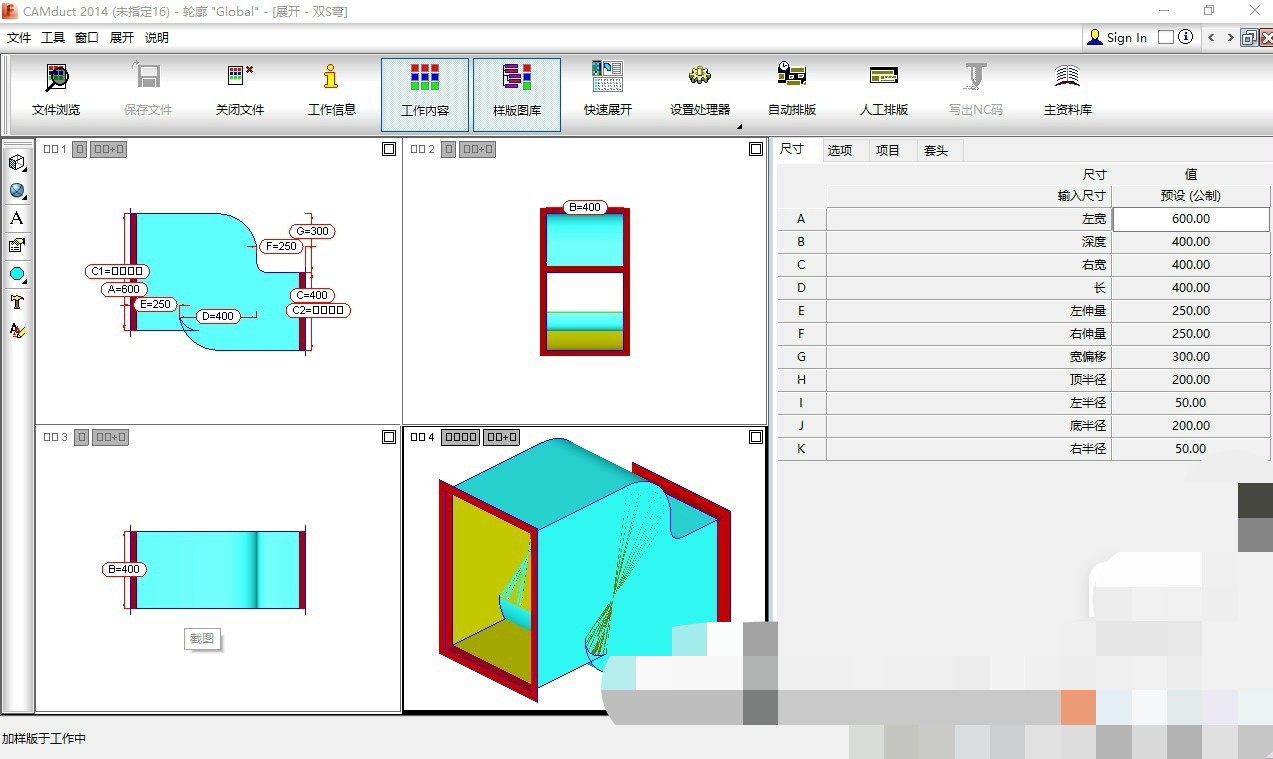The height and width of the screenshot is (759, 1273).
Task: Click the 写出NC码 write NC icon
Action: [975, 78]
